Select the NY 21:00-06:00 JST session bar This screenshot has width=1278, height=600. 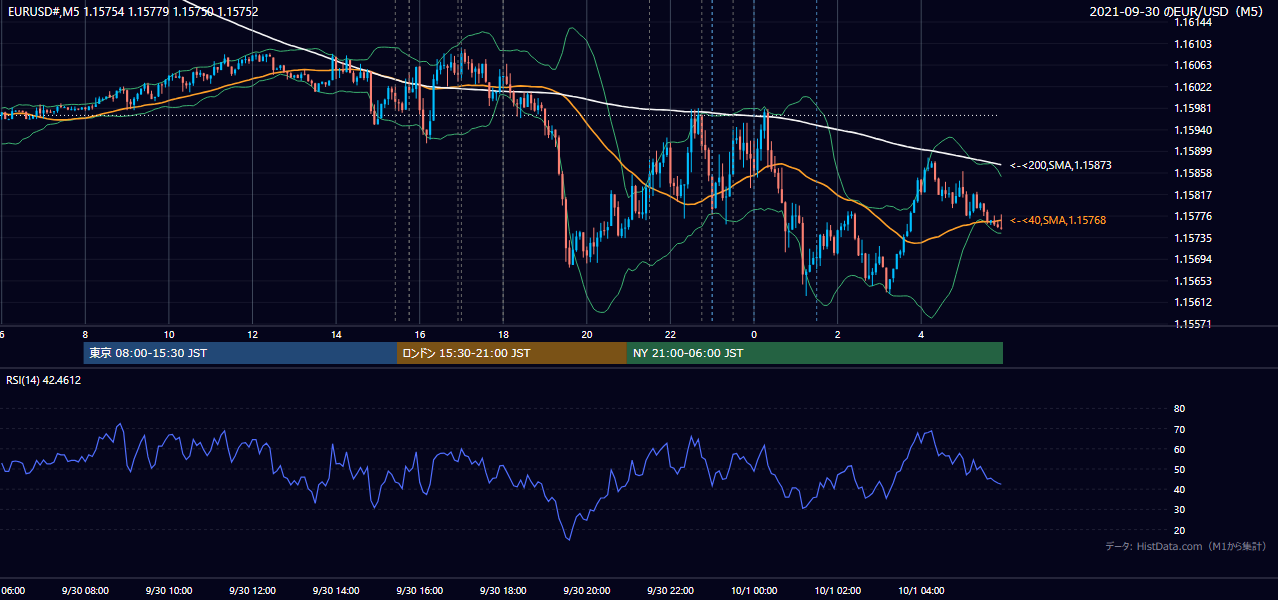(815, 353)
